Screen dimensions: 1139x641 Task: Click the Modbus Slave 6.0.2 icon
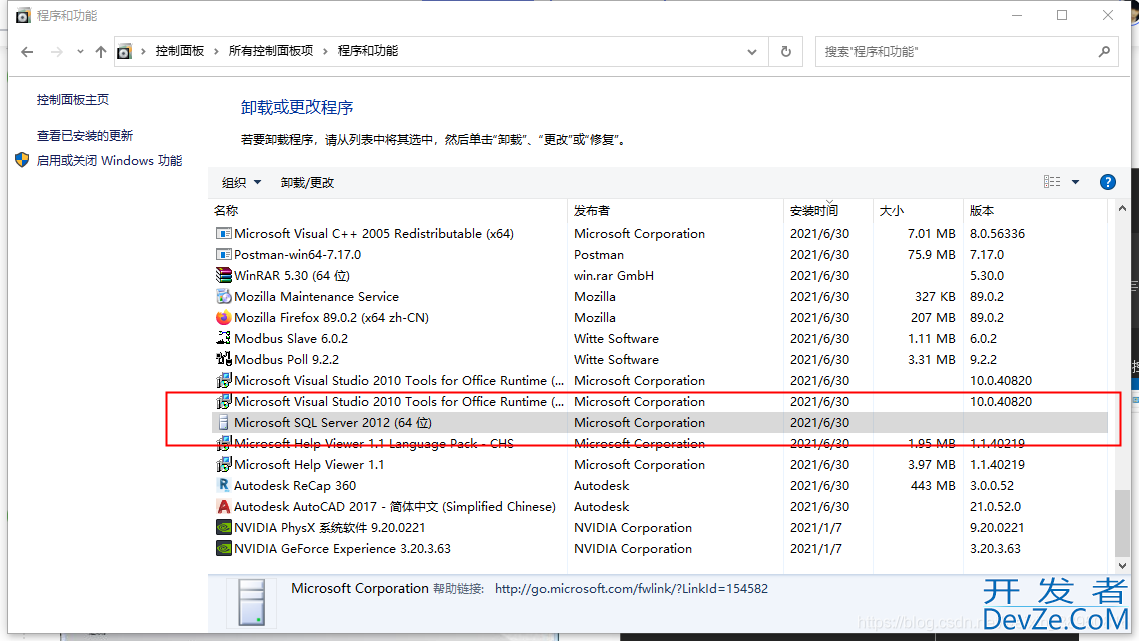[x=224, y=338]
